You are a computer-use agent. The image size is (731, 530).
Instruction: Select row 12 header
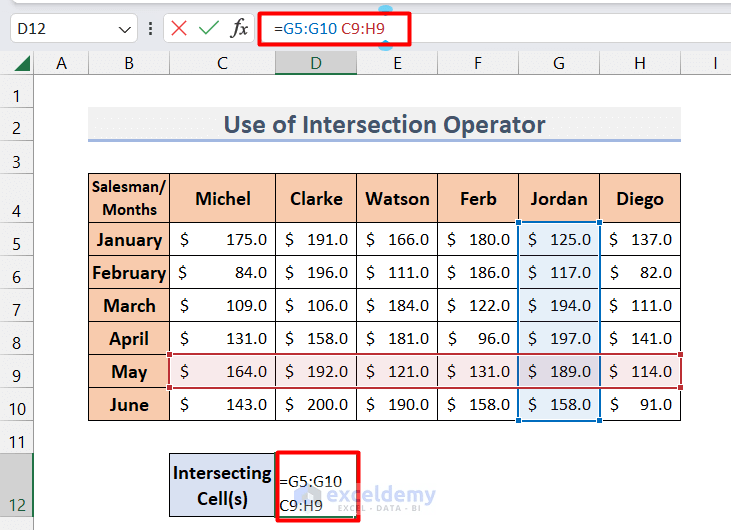tap(17, 485)
